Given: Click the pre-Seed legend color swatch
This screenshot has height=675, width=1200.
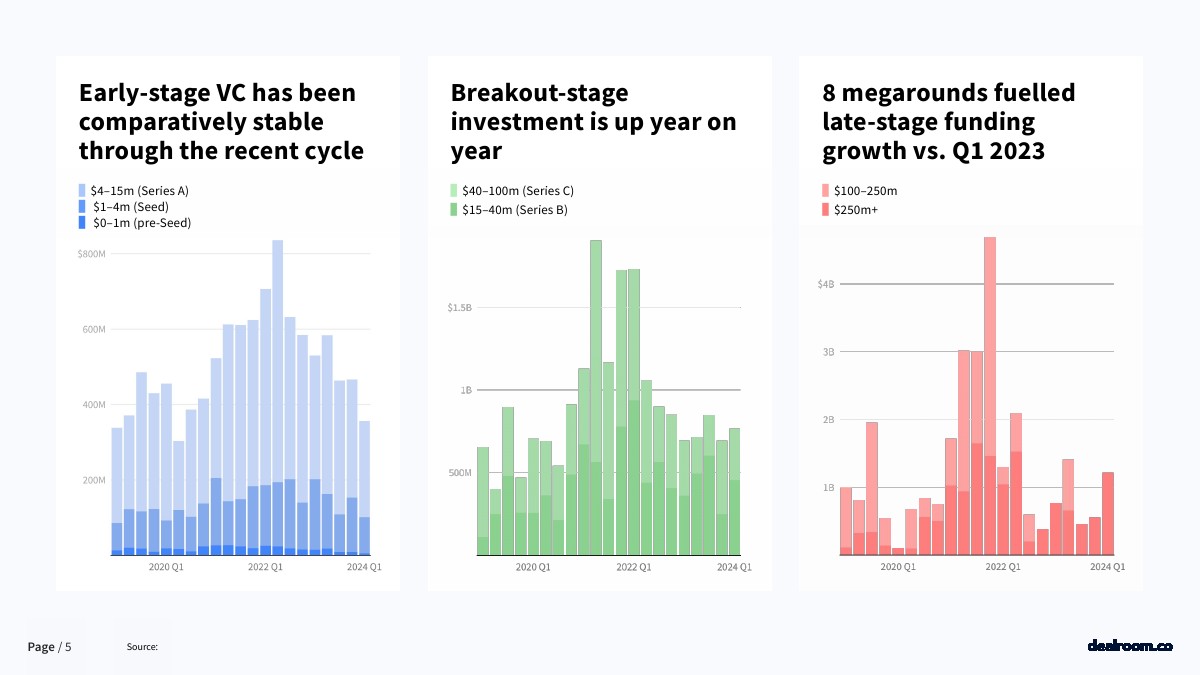Looking at the screenshot, I should (83, 223).
